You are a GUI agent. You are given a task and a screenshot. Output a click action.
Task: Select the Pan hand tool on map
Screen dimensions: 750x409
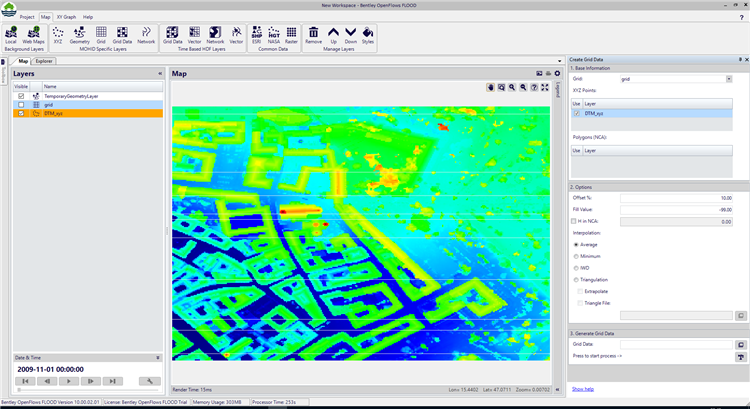coord(490,87)
